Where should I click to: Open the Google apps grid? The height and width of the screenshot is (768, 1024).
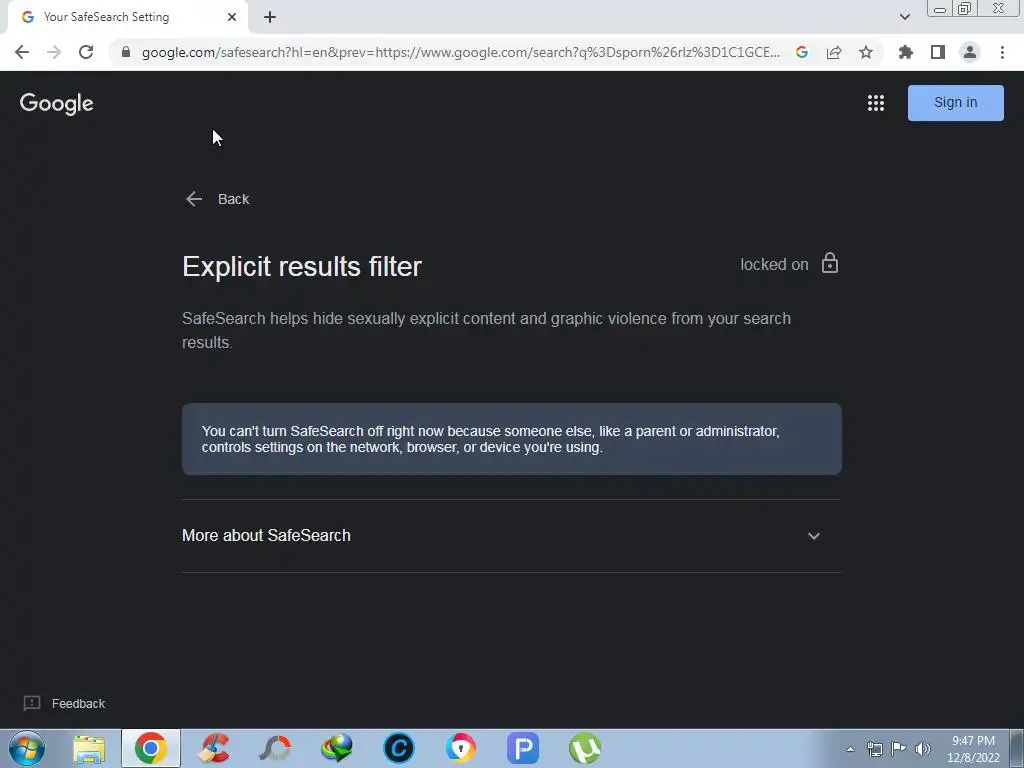pyautogui.click(x=876, y=103)
